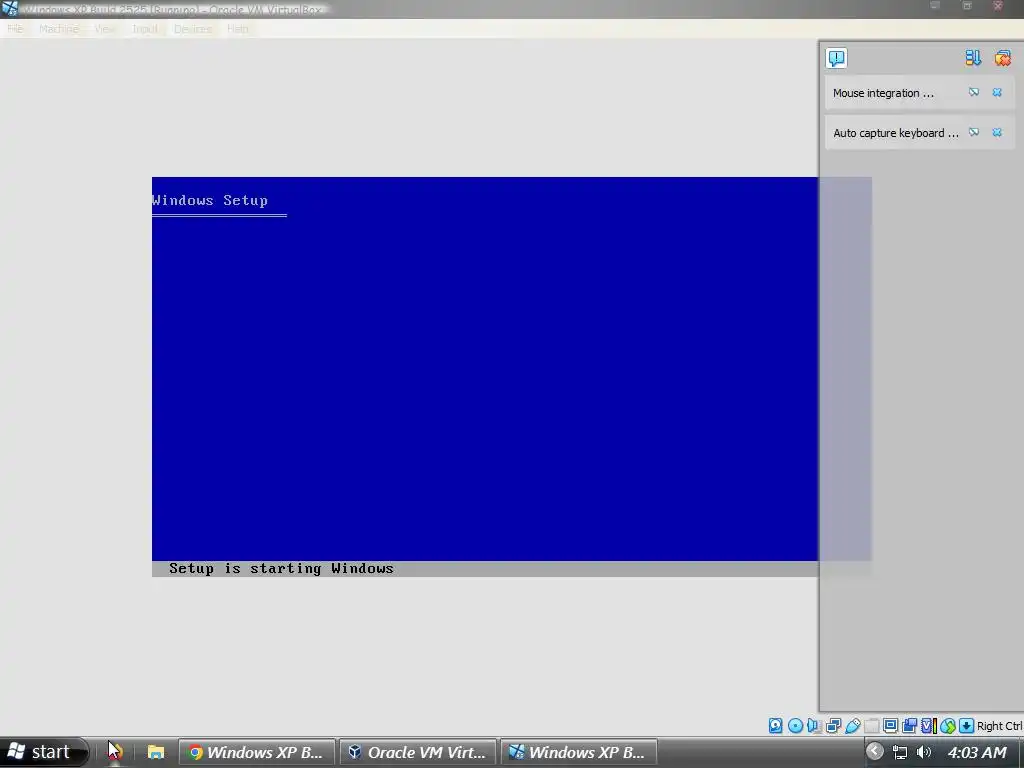
Task: Click the volume speaker tray icon
Action: [x=923, y=752]
